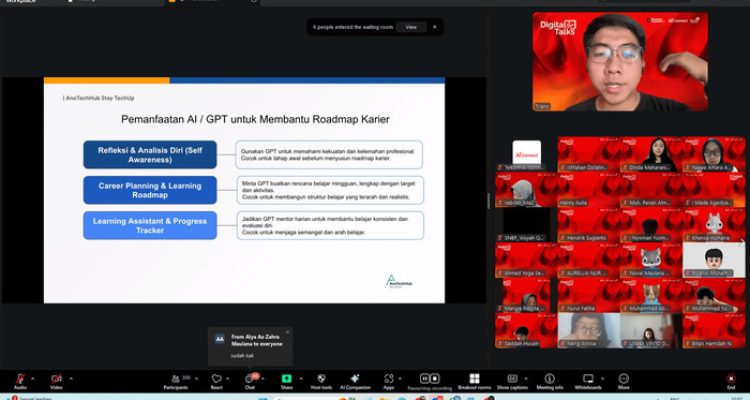
Task: Click muted mic icon on Saddan Husain tile
Action: pyautogui.click(x=500, y=344)
